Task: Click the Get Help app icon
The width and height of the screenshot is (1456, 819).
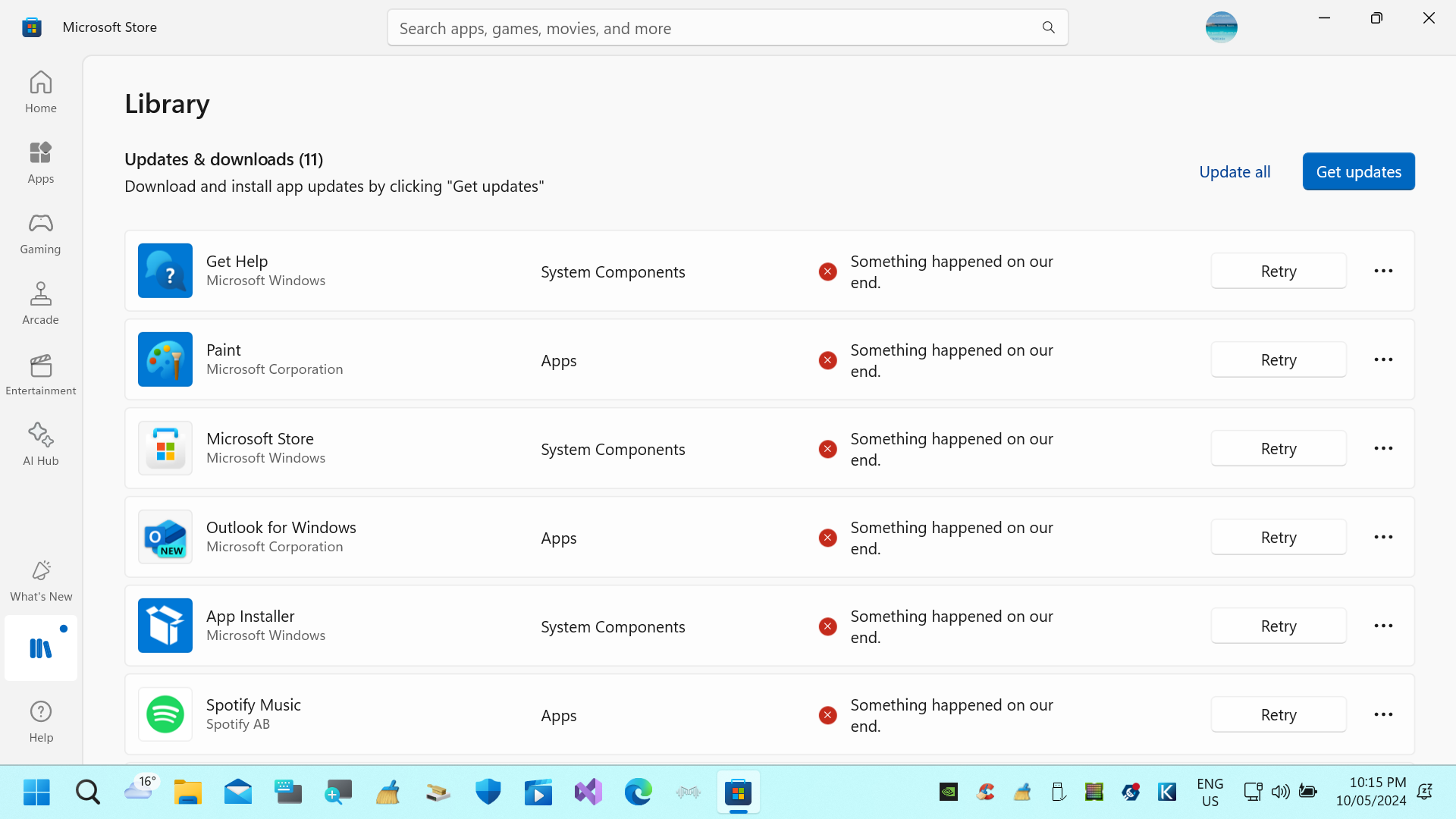Action: (165, 271)
